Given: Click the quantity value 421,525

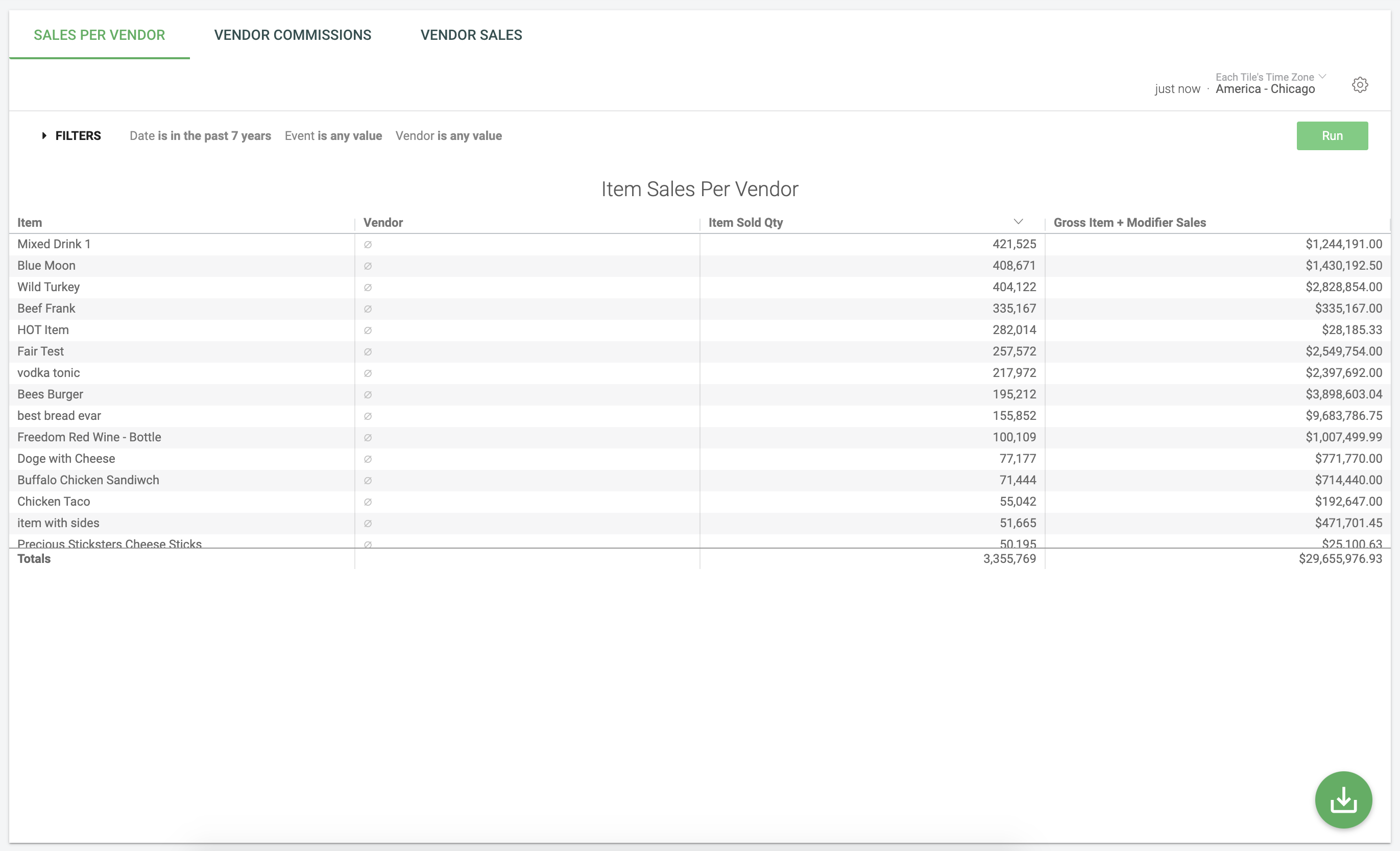Looking at the screenshot, I should point(1014,244).
